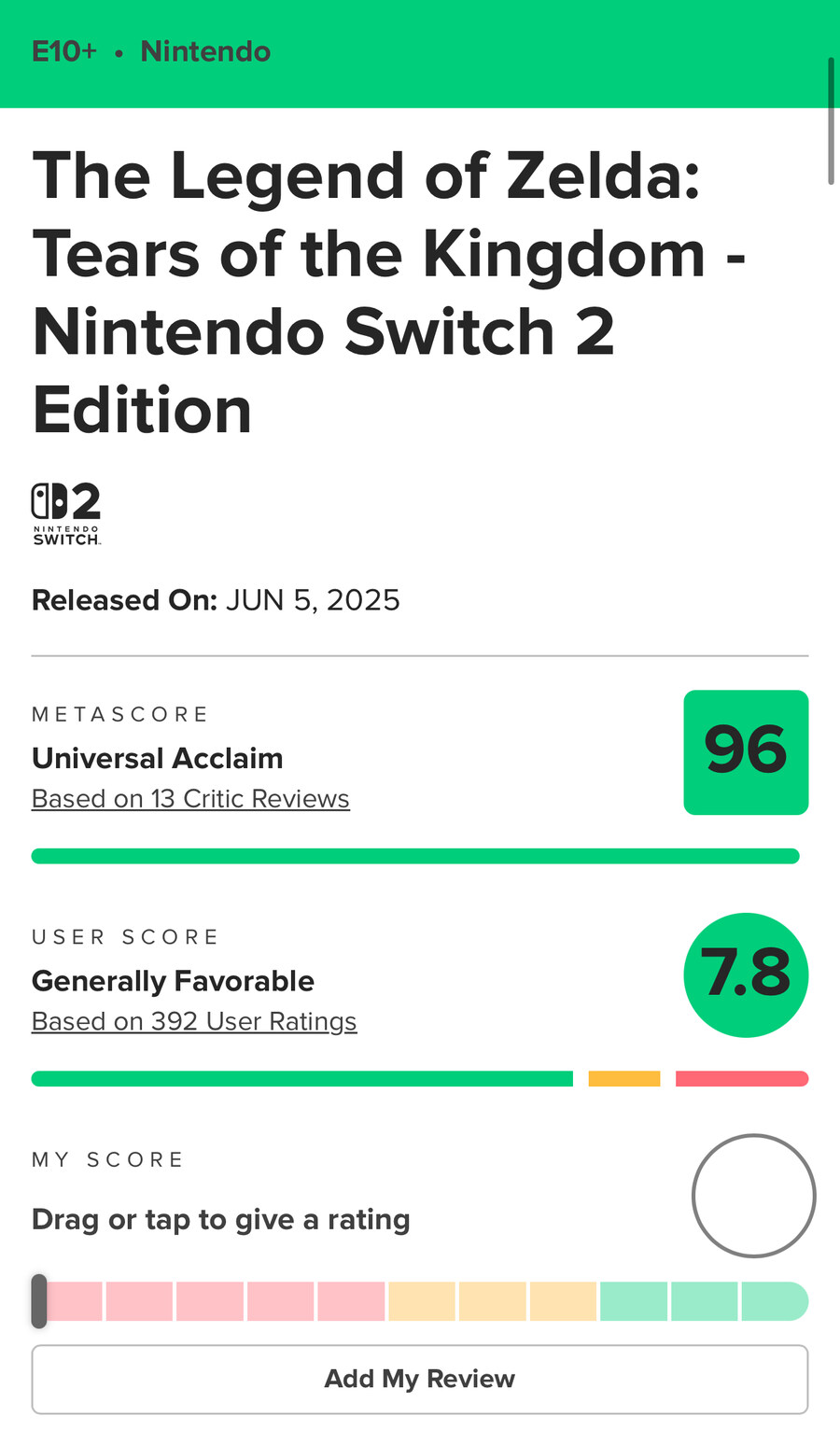Select the first green rating segment
Image resolution: width=840 pixels, height=1444 pixels.
634,1301
